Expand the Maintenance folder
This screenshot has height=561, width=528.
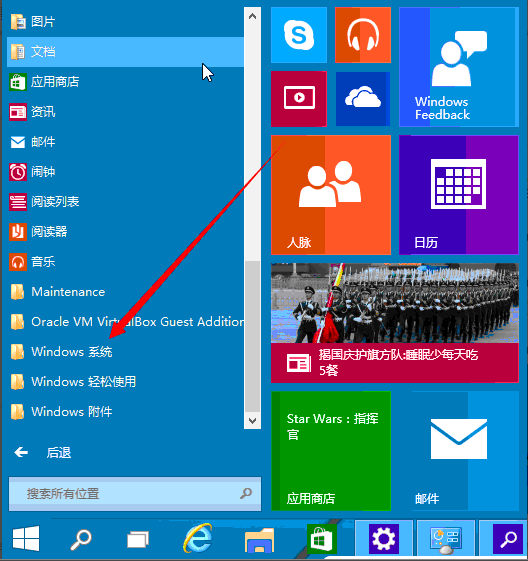(x=125, y=292)
